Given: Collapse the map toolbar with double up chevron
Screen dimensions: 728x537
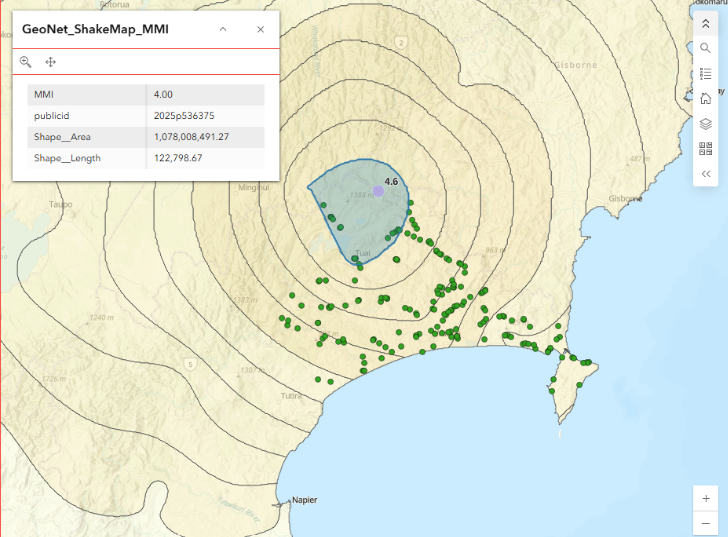Looking at the screenshot, I should (705, 24).
